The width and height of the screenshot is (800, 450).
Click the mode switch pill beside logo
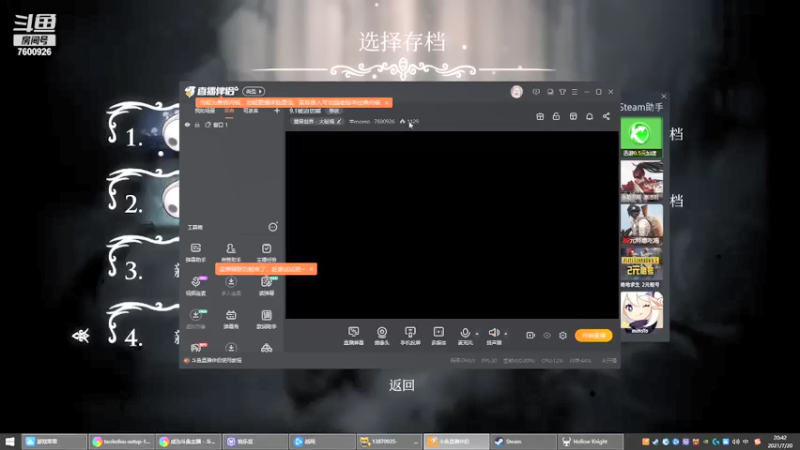tap(254, 91)
